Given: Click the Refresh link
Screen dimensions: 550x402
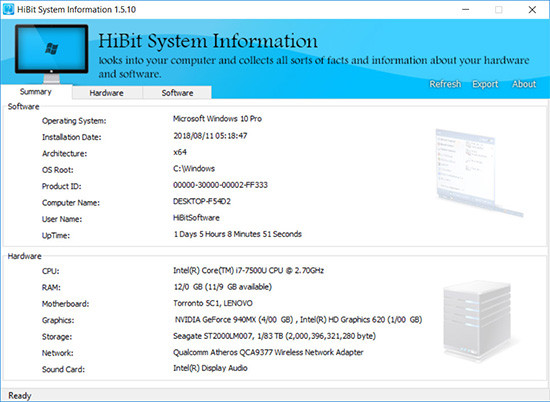Looking at the screenshot, I should click(445, 84).
